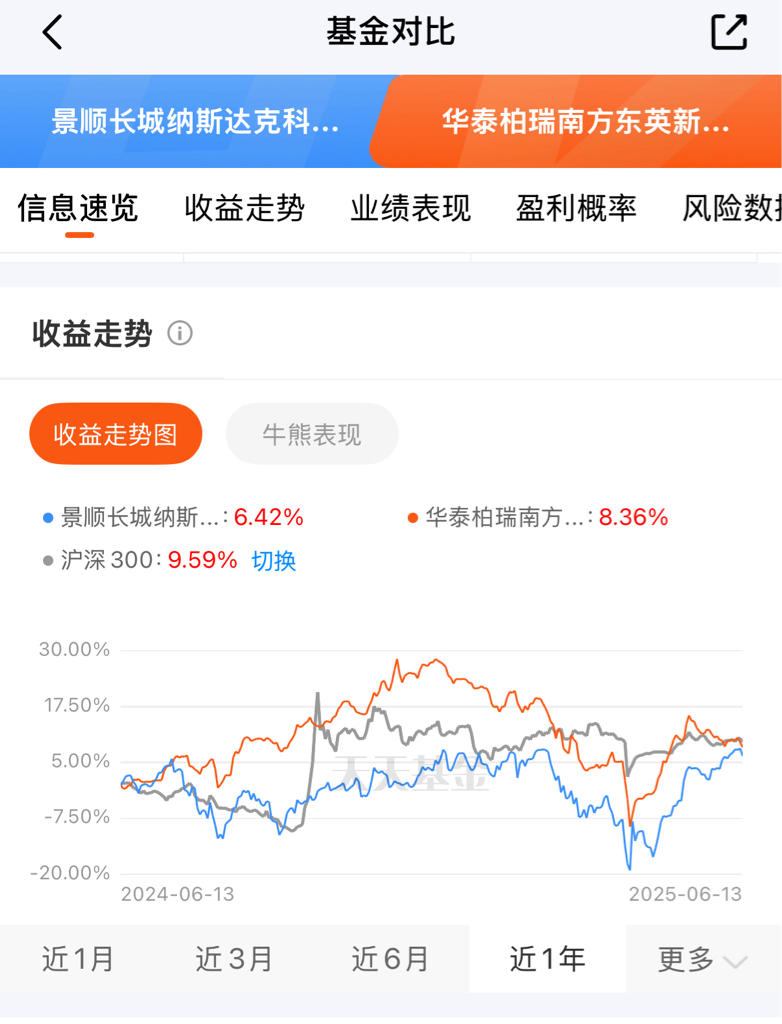Click the gray dot legend for 沪深300
782x1024 pixels.
[48, 560]
